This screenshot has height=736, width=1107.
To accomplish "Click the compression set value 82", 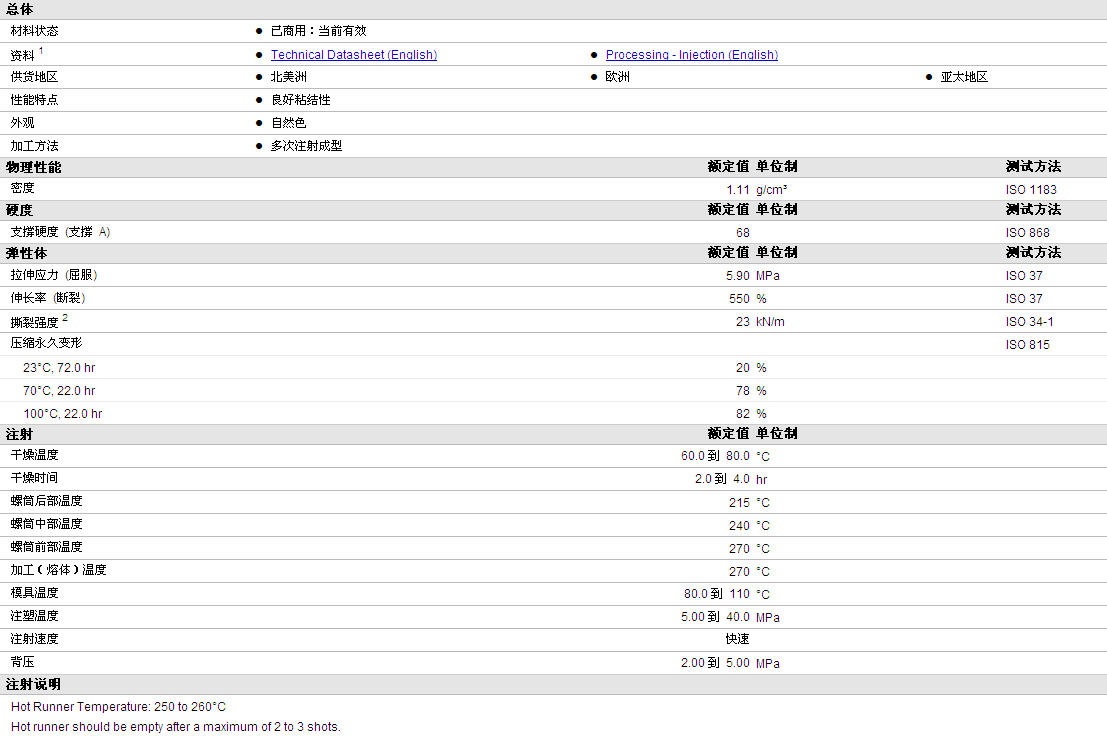I will click(x=743, y=414).
